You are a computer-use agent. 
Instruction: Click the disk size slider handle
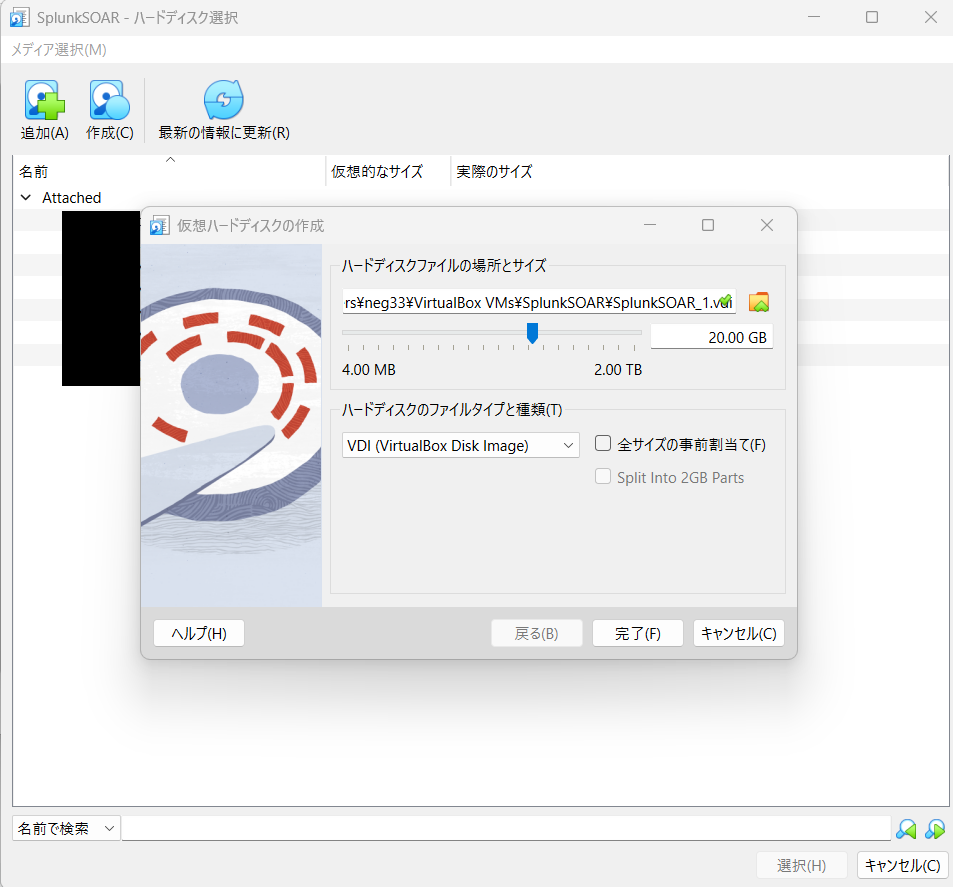532,333
